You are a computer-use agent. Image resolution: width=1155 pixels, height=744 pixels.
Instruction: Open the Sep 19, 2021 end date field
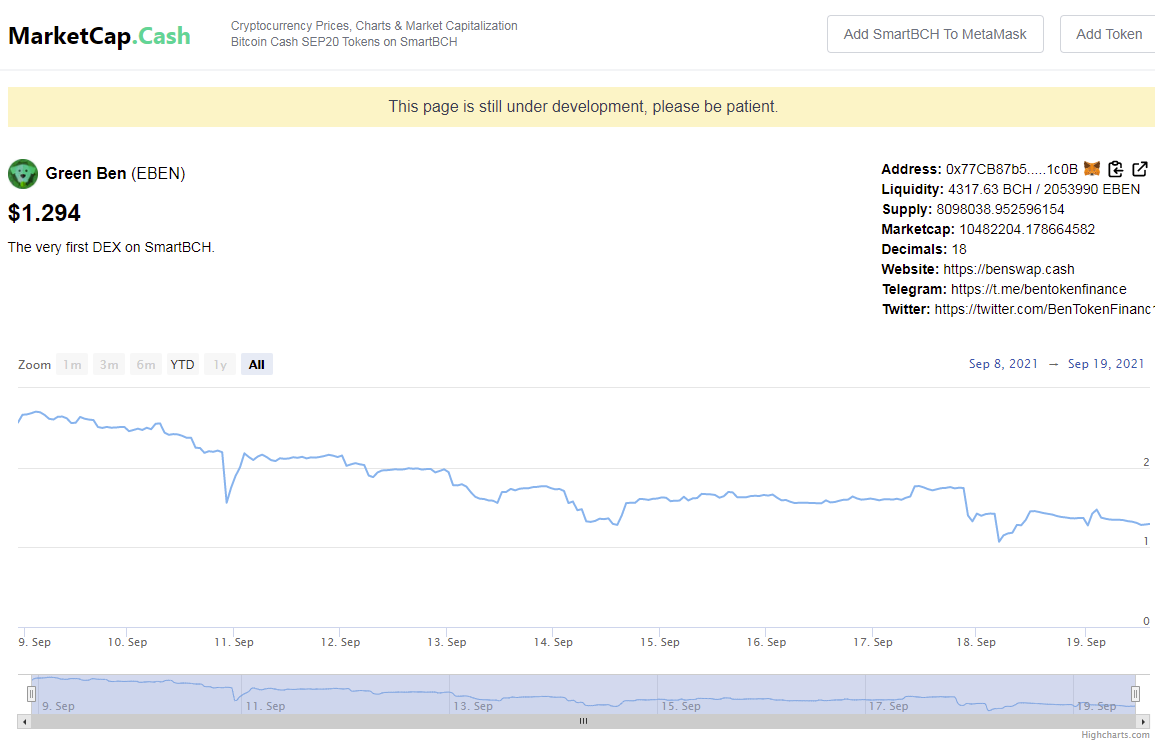(1106, 364)
